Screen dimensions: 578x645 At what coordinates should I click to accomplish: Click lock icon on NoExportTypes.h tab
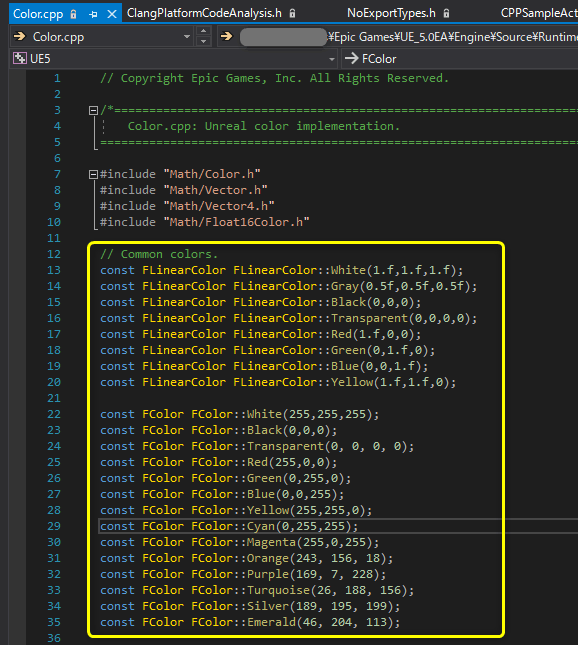(446, 14)
